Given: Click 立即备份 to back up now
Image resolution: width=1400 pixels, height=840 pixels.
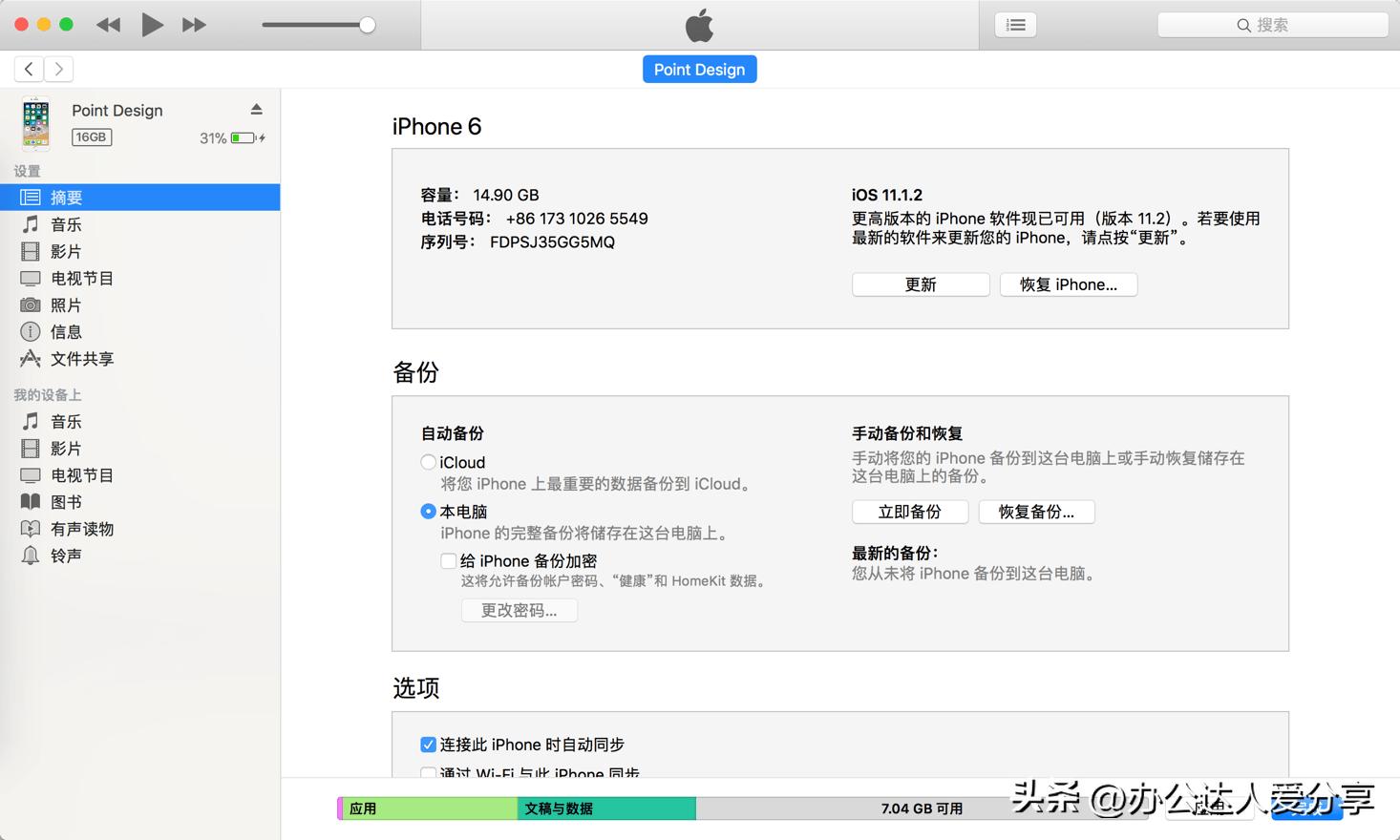Looking at the screenshot, I should 909,512.
